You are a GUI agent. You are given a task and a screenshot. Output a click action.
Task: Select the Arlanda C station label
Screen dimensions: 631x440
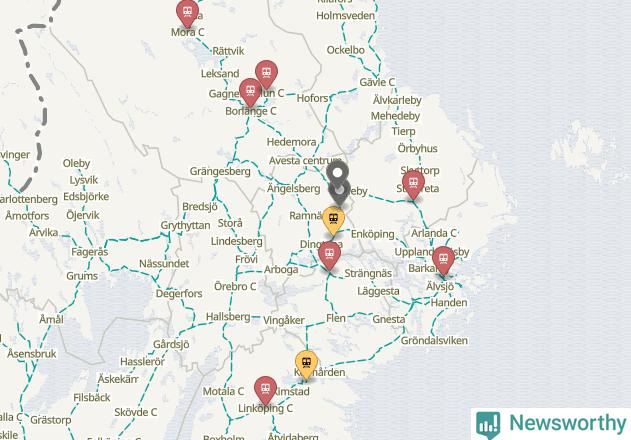pos(434,233)
